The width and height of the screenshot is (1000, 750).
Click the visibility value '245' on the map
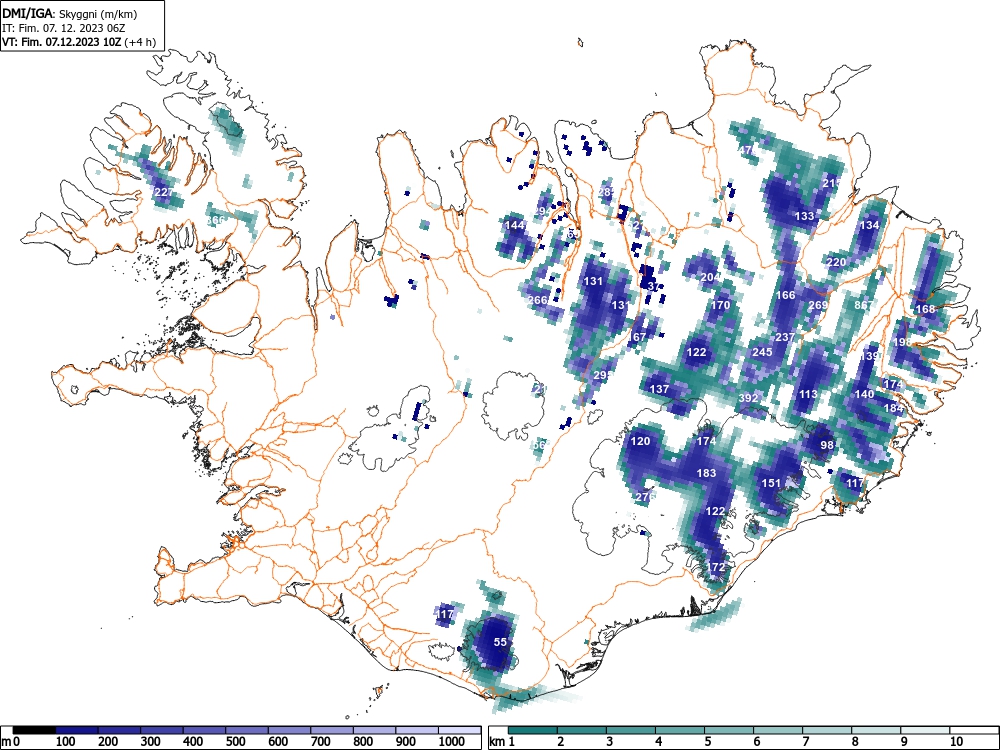tap(762, 352)
